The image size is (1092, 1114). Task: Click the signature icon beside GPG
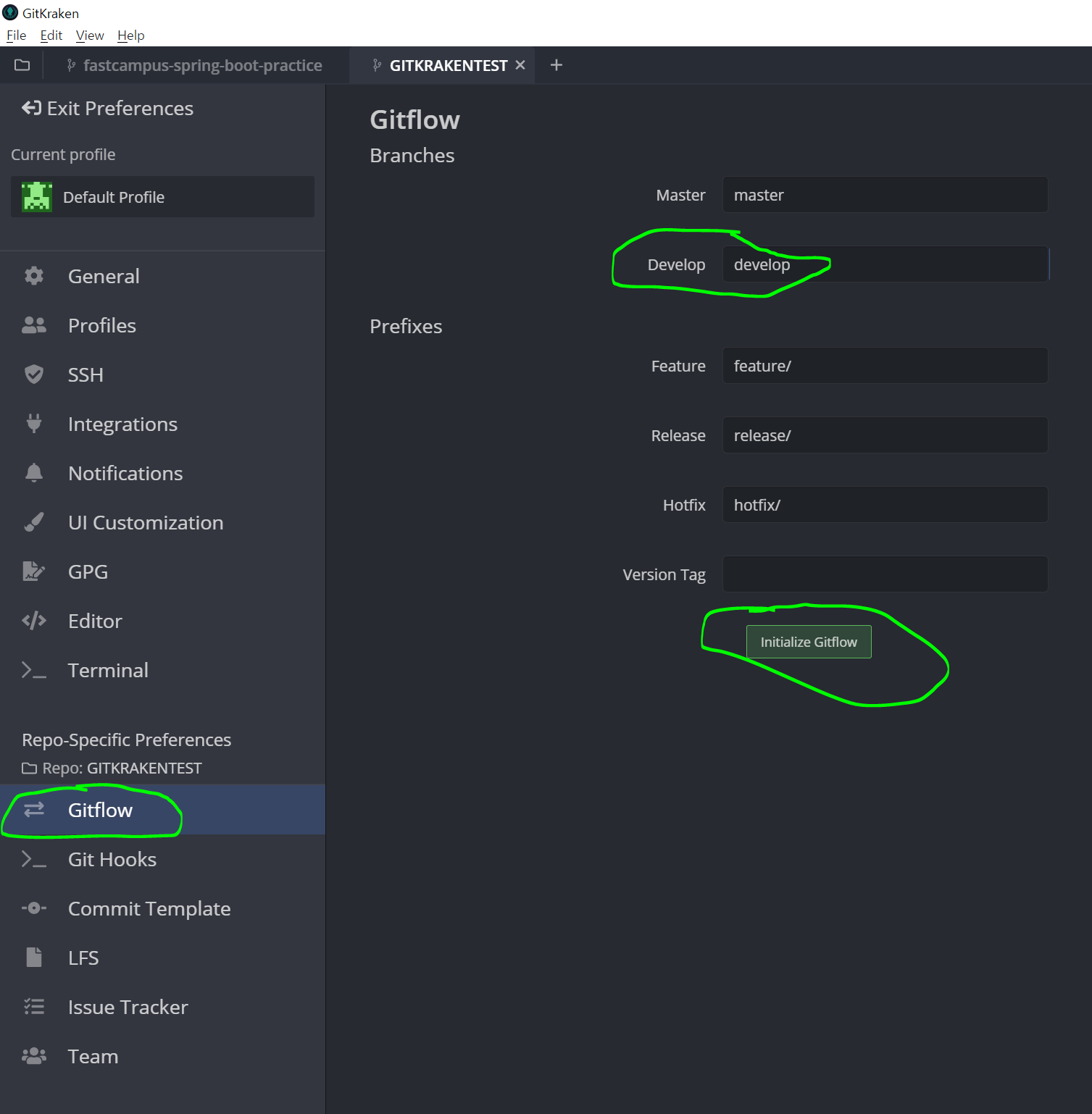point(34,571)
